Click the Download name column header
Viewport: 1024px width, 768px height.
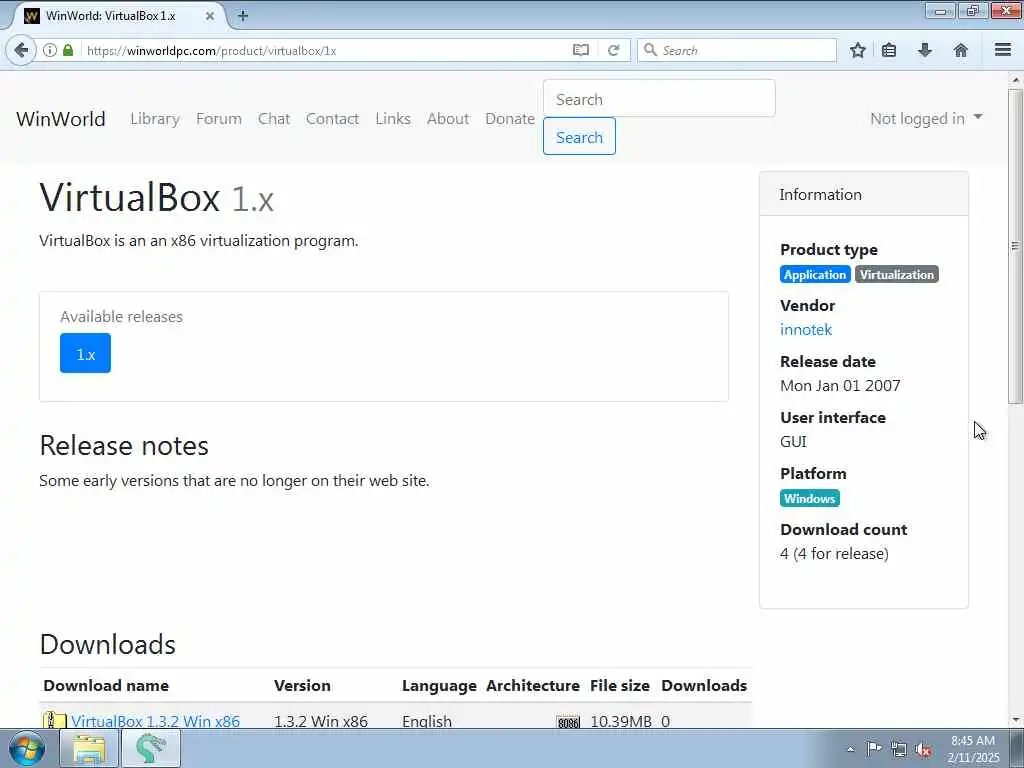pyautogui.click(x=106, y=686)
